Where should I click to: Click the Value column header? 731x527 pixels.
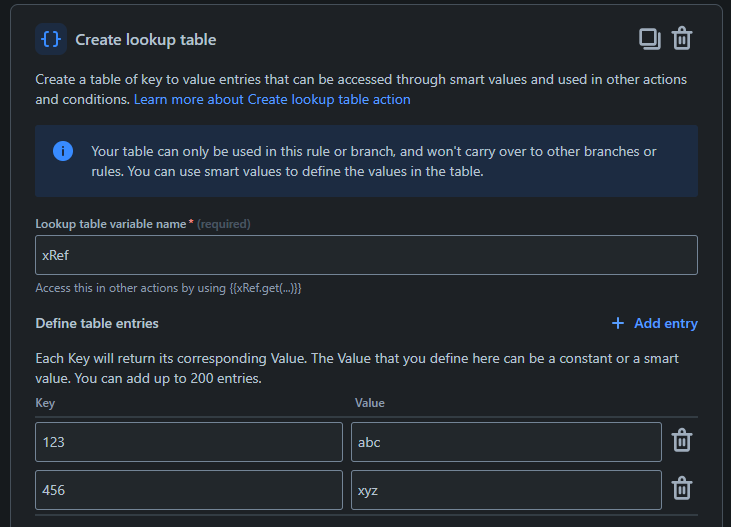tap(370, 403)
